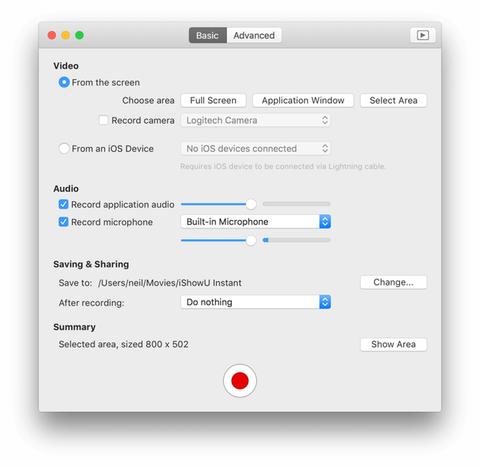Open the Logitech Camera dropdown
This screenshot has width=480, height=467.
[x=256, y=120]
